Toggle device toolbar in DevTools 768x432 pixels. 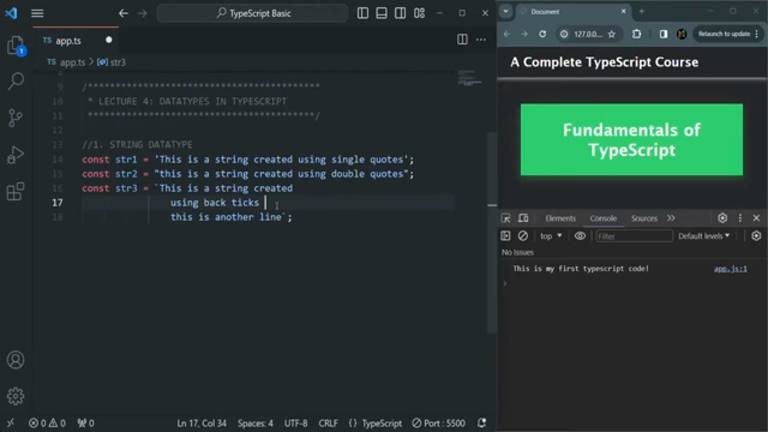click(x=523, y=218)
